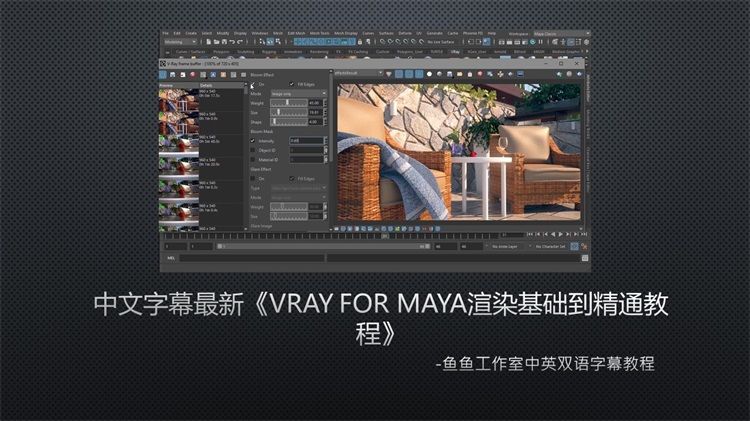Click the render history vertical scrollbar

point(246,155)
